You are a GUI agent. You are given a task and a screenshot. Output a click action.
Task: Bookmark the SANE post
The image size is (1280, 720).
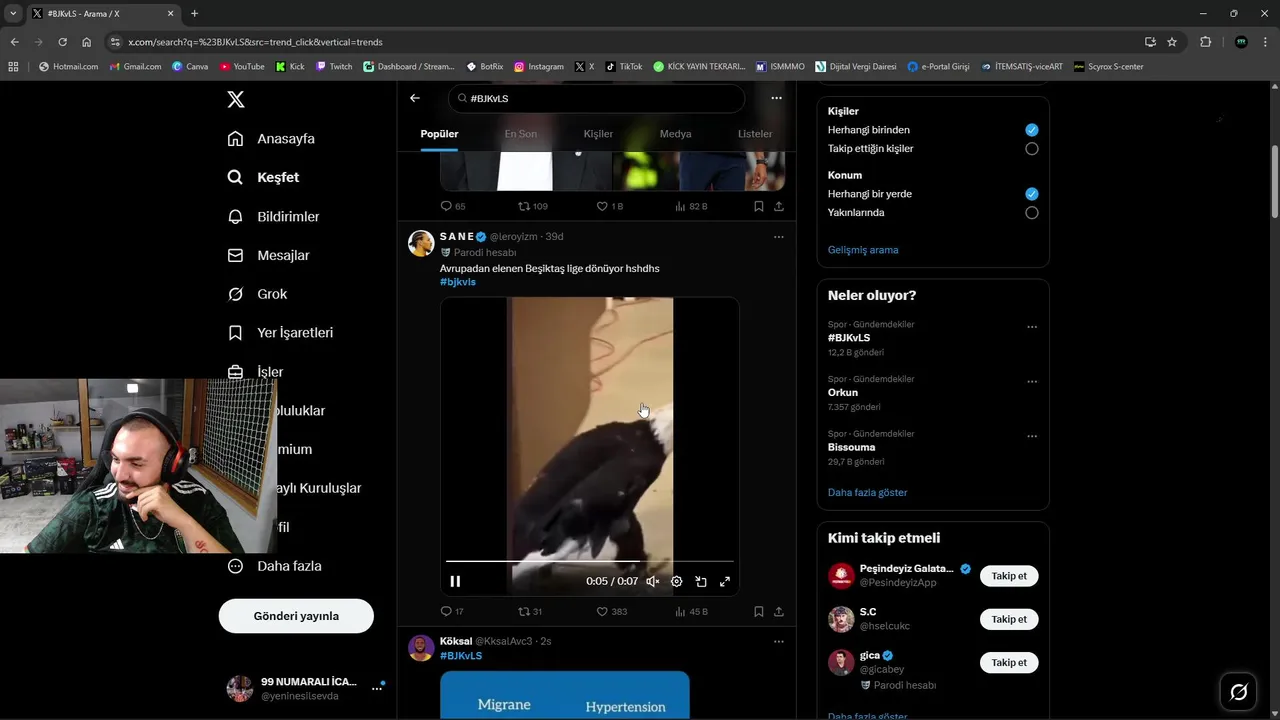click(759, 611)
